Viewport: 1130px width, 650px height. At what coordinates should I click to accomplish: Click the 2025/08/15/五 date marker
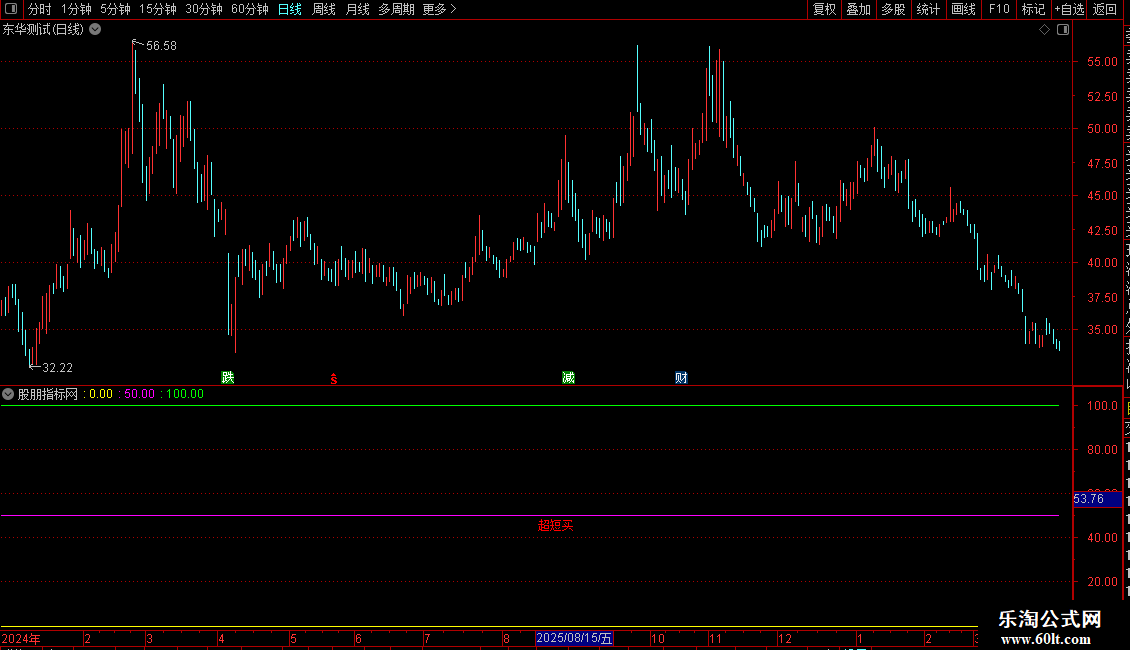coord(574,638)
